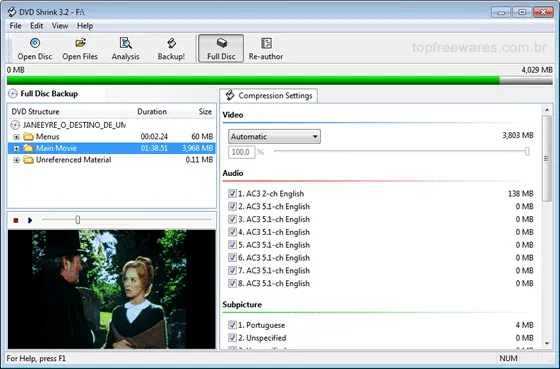Open the Help menu
This screenshot has height=369, width=560.
85,26
